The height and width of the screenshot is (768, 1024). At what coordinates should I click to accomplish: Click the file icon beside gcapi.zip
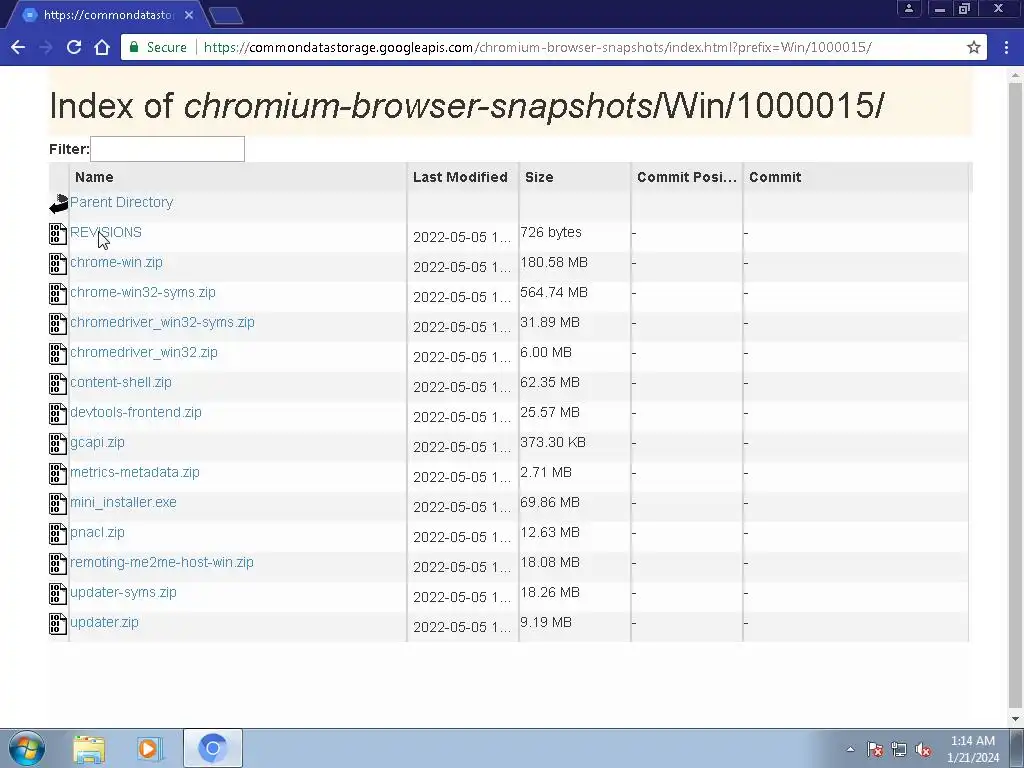(58, 444)
